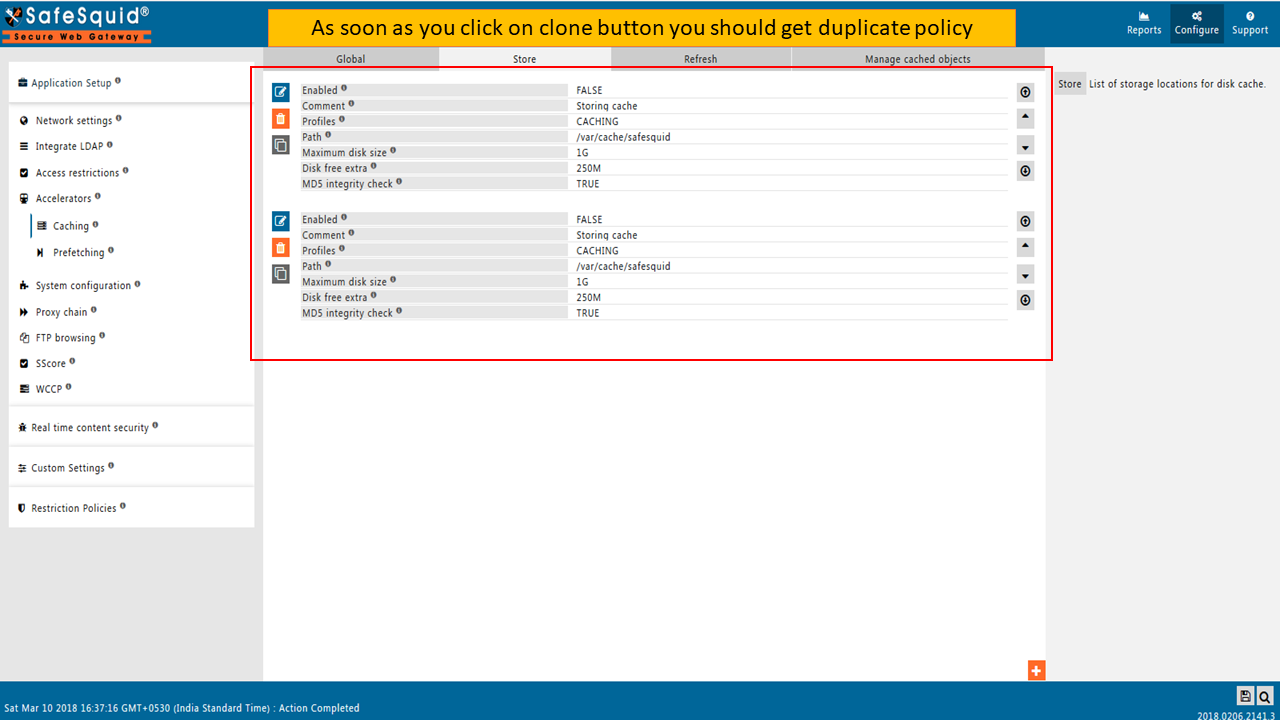Click first entry's Disk free extra 250M
This screenshot has height=720, width=1280.
(588, 169)
